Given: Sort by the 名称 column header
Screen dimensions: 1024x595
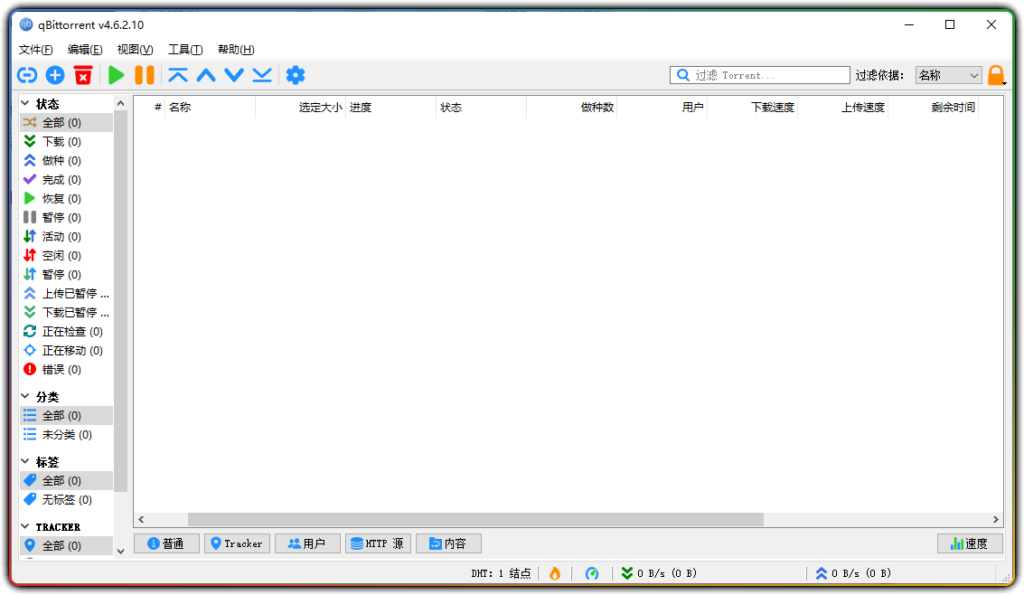Looking at the screenshot, I should pos(210,107).
